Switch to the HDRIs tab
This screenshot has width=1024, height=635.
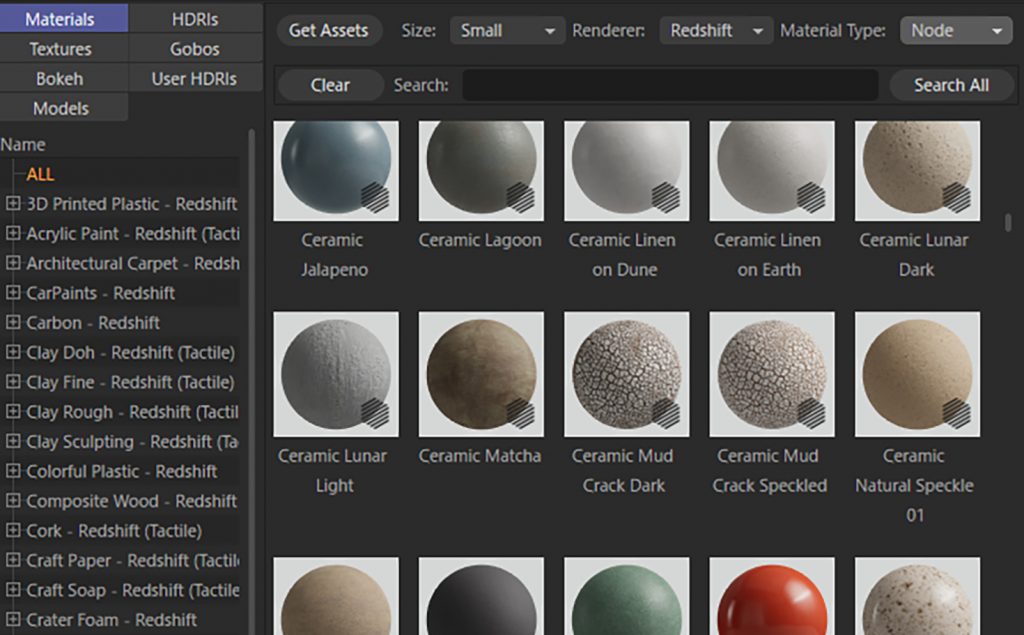(x=195, y=19)
